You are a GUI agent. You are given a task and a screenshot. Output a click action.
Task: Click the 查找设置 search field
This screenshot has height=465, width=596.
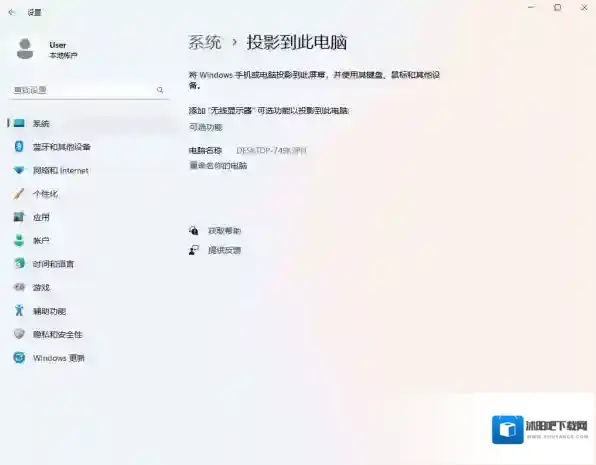[89, 90]
